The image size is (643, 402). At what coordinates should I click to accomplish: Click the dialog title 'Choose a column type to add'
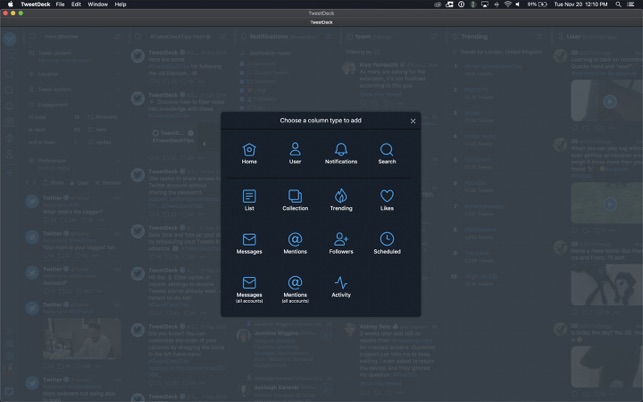tap(320, 121)
